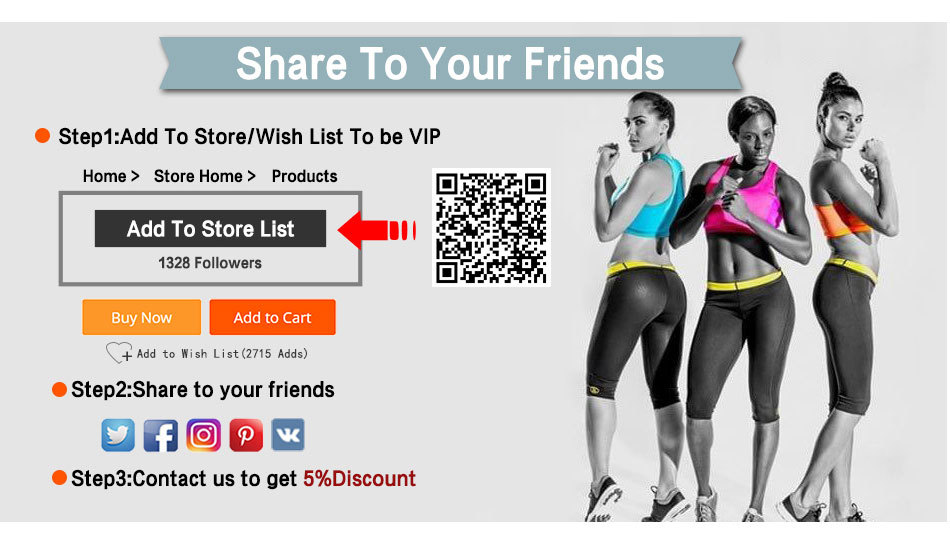Click the QR code image
This screenshot has width=950, height=540.
point(491,227)
